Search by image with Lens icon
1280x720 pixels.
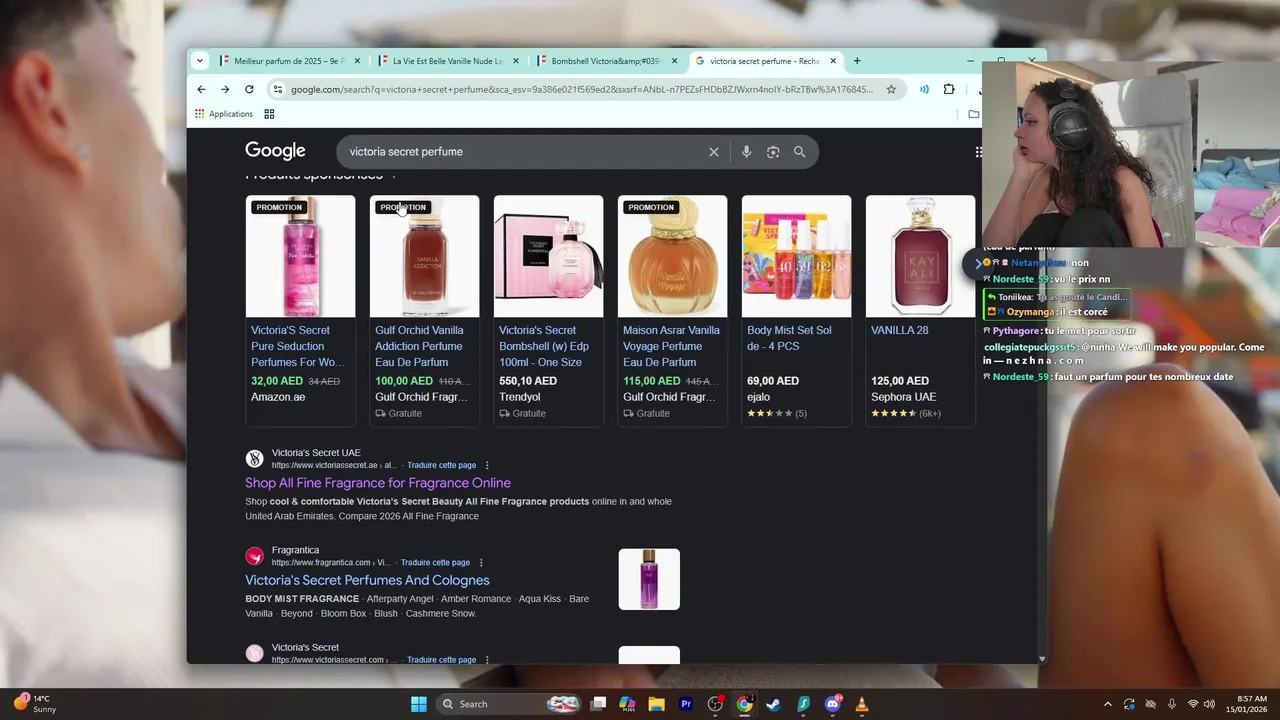pyautogui.click(x=773, y=152)
